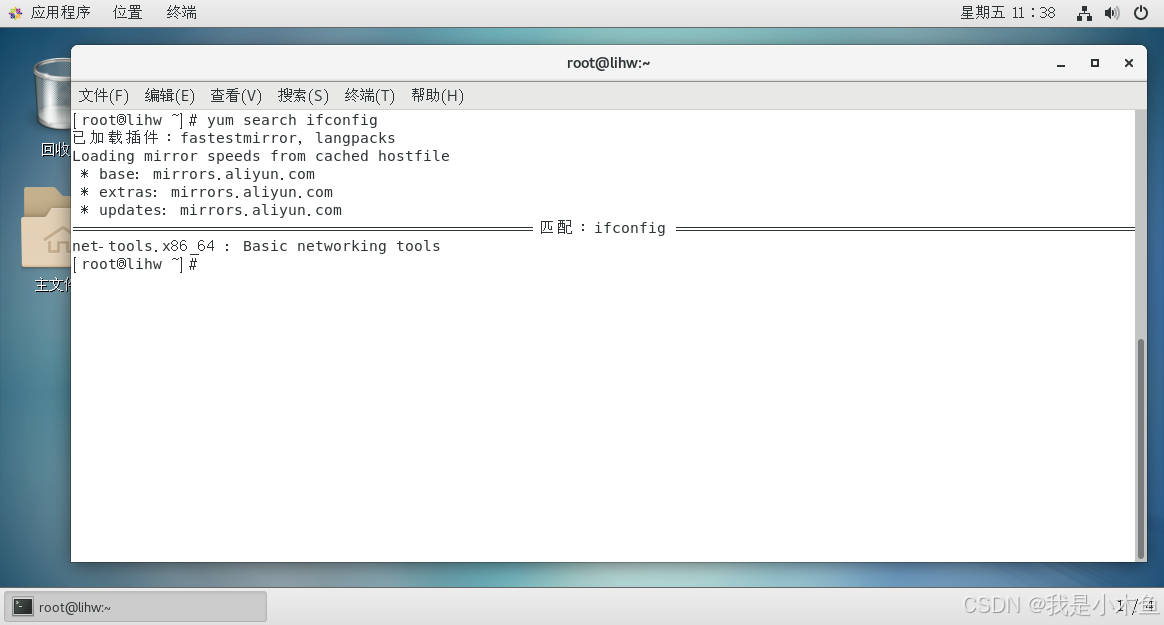Open the 终端 app menu in top panel

pos(181,13)
